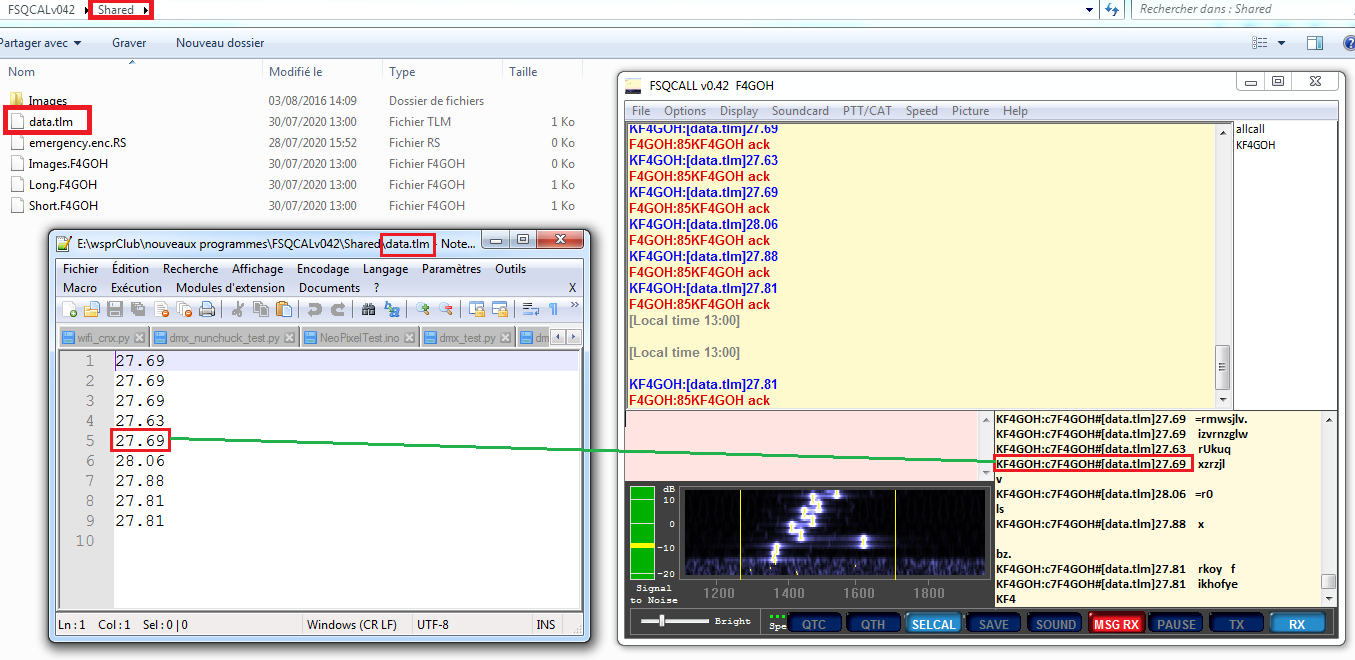Open the address bar history dropdown
This screenshot has height=660, width=1355.
pyautogui.click(x=1089, y=10)
